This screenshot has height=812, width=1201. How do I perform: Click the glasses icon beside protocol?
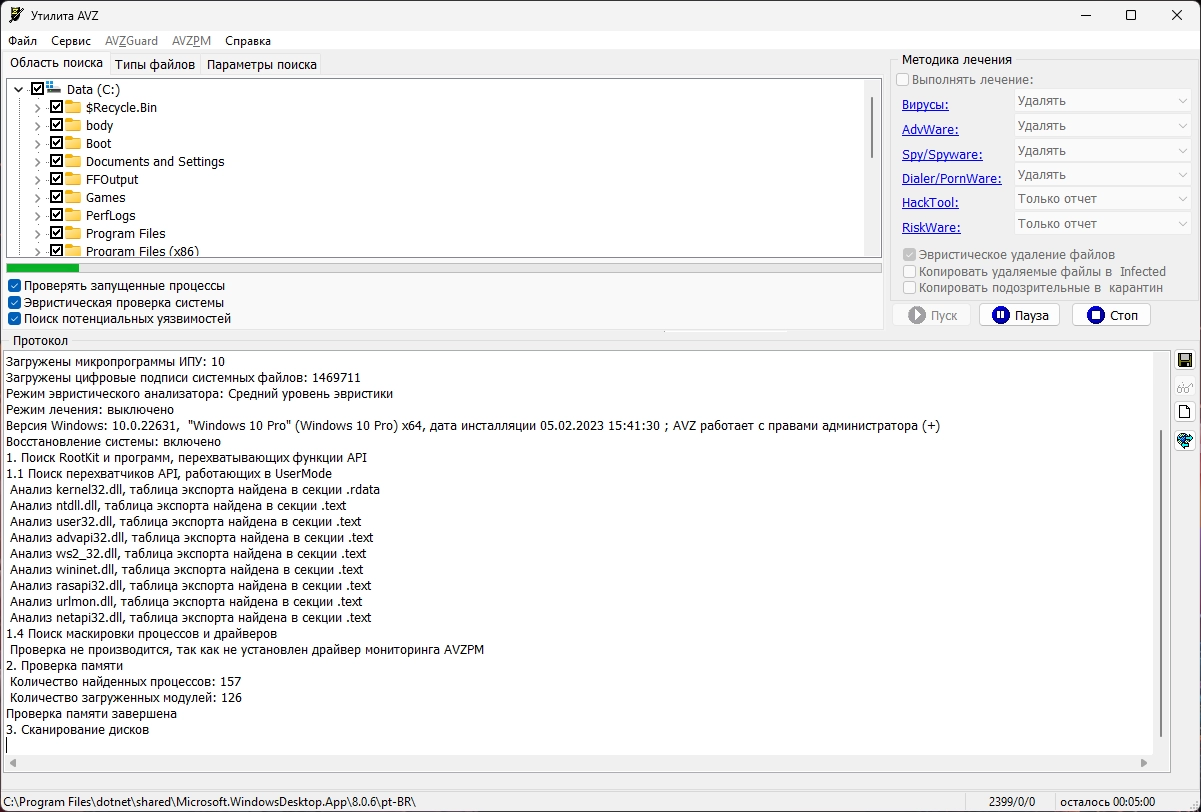tap(1185, 387)
